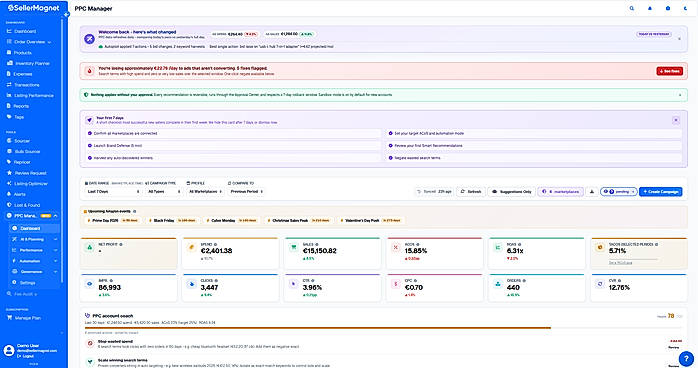Expand the Automation submenu
The width and height of the screenshot is (698, 368).
[34, 261]
